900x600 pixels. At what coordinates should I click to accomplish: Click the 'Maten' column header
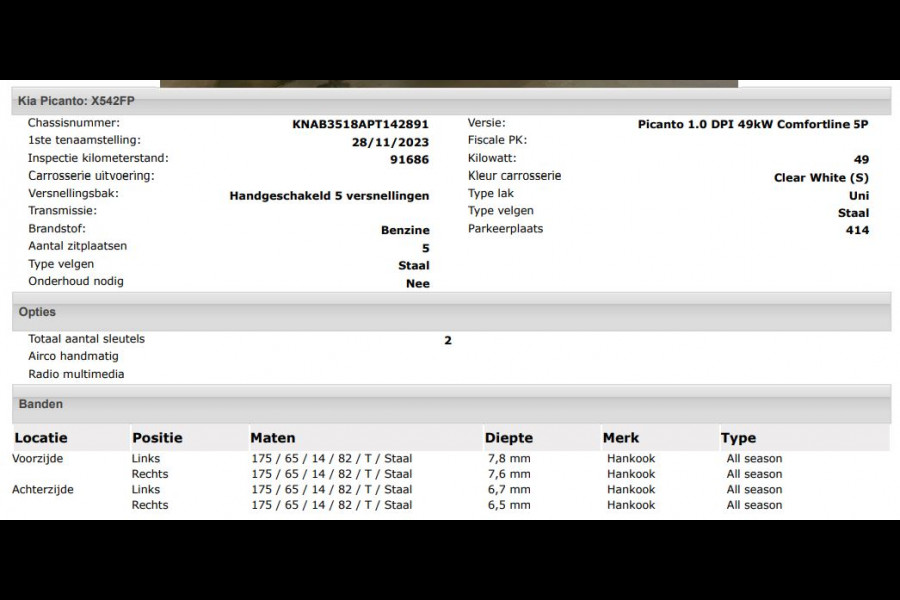pyautogui.click(x=273, y=438)
